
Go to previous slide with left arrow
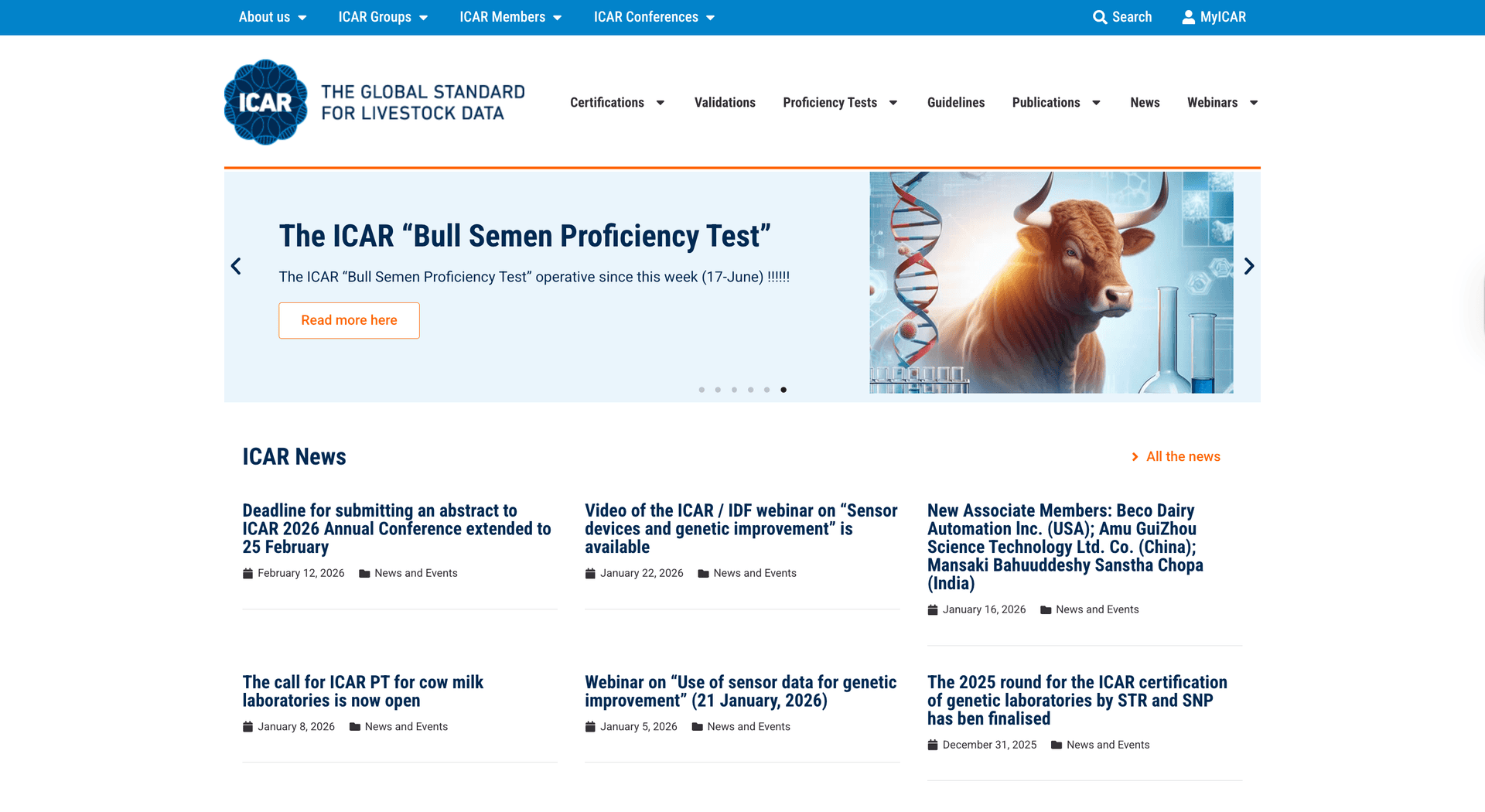pos(236,266)
